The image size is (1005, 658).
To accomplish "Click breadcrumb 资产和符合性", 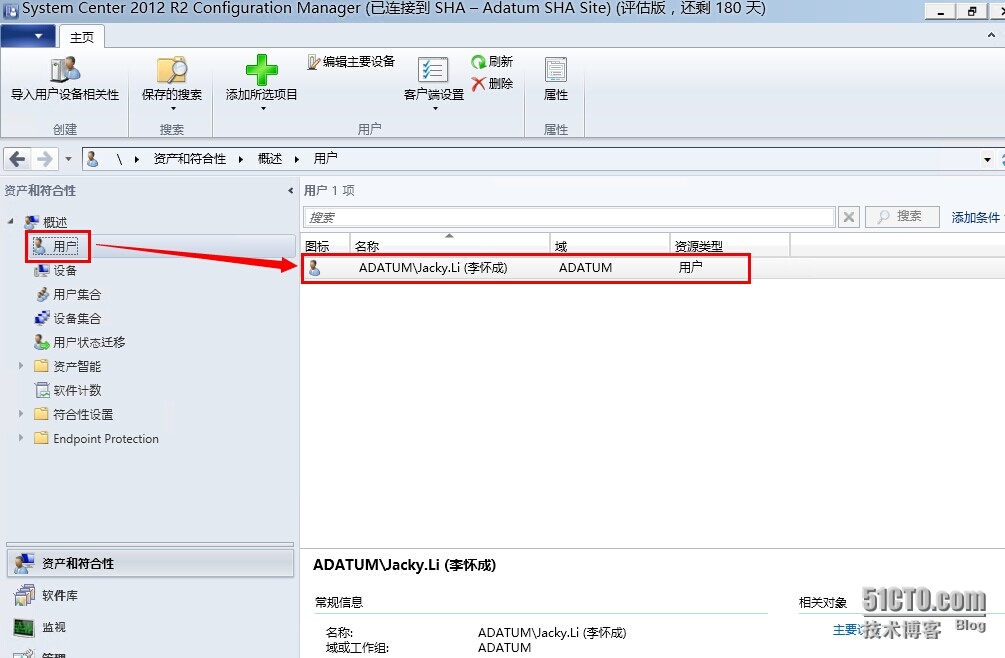I will [190, 158].
